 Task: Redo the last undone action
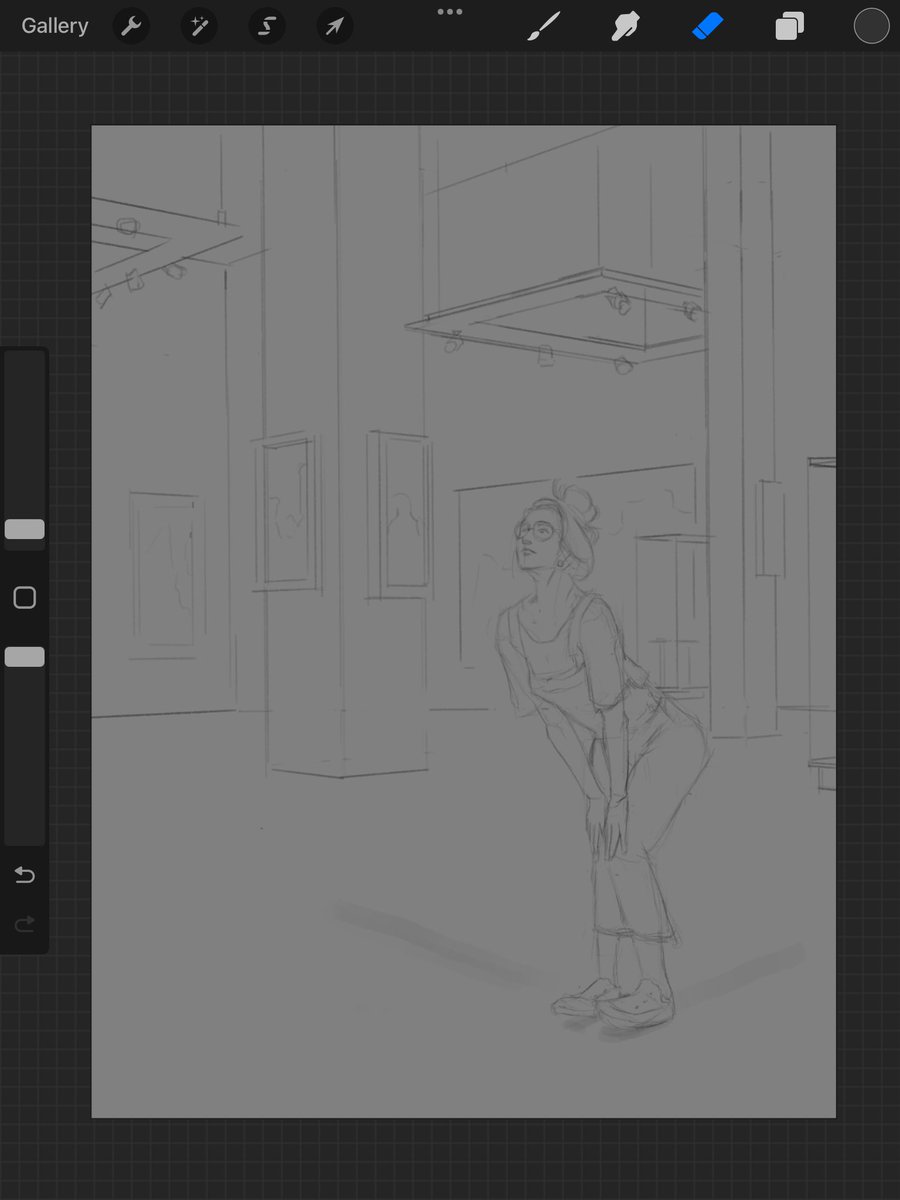[25, 924]
